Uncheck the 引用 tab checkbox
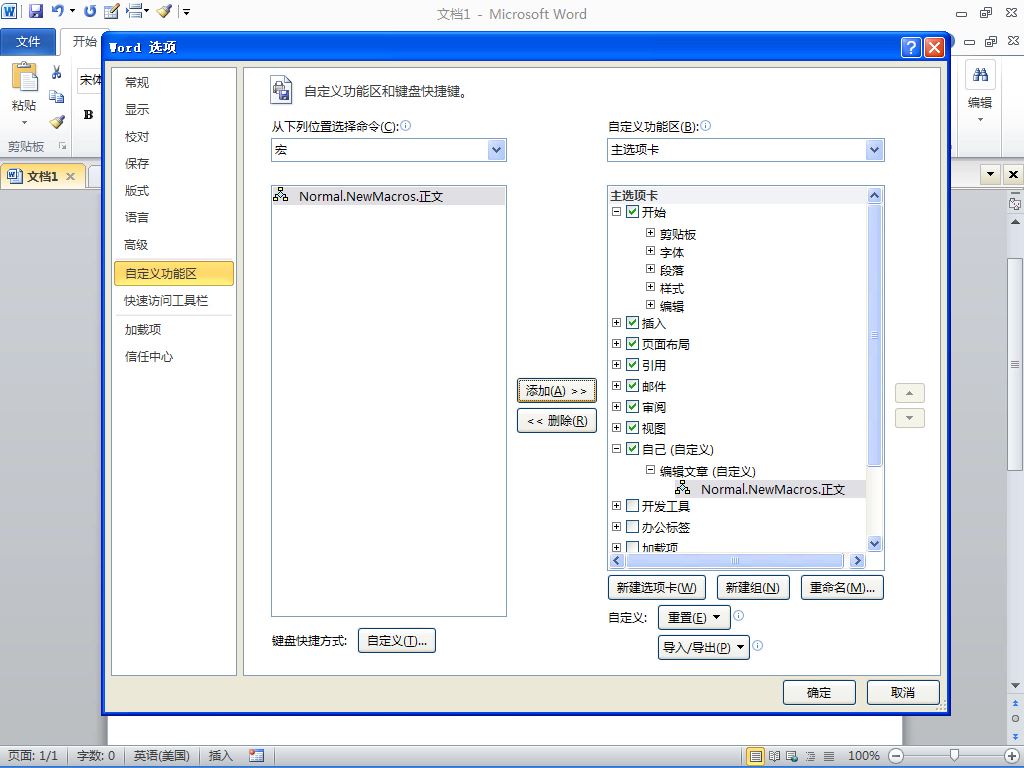Viewport: 1024px width, 768px height. tap(632, 364)
